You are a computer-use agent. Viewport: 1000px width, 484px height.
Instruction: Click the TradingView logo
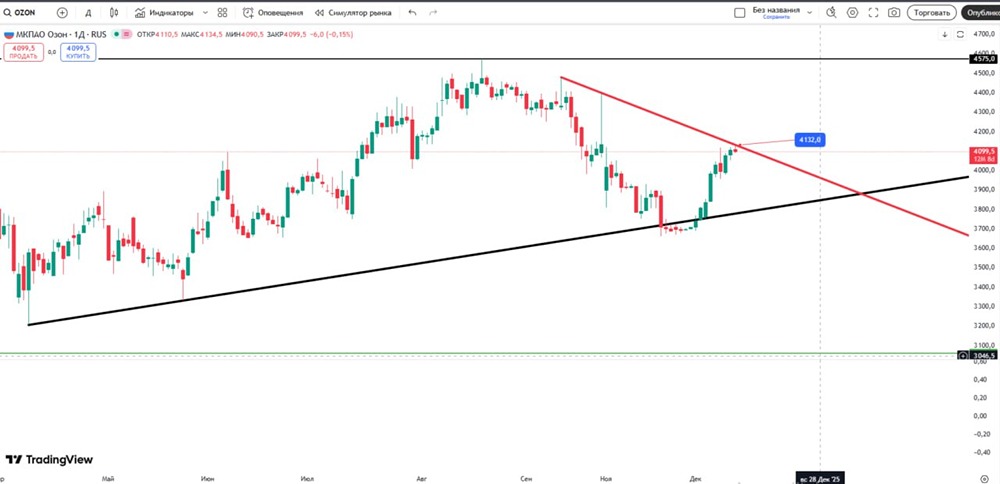coord(49,459)
